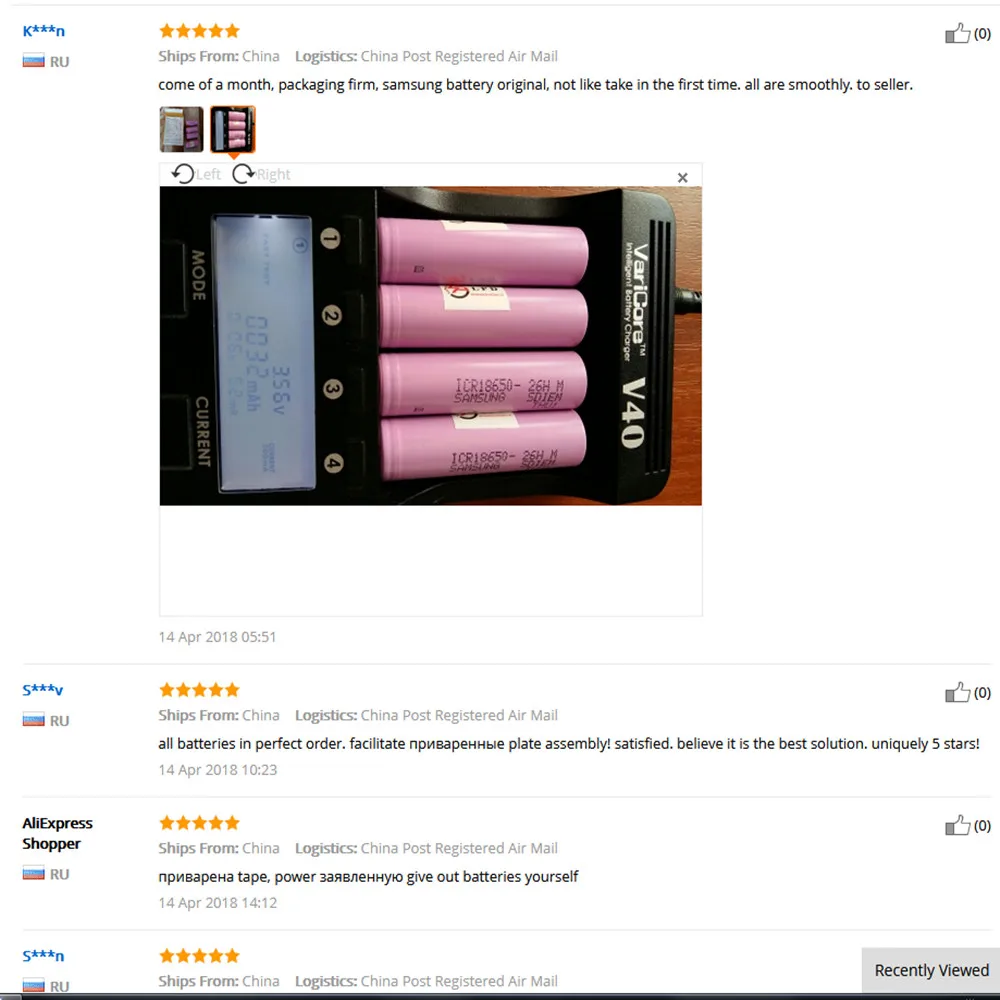Give thumbs up to S***v's review
Viewport: 1000px width, 1000px height.
(x=957, y=692)
